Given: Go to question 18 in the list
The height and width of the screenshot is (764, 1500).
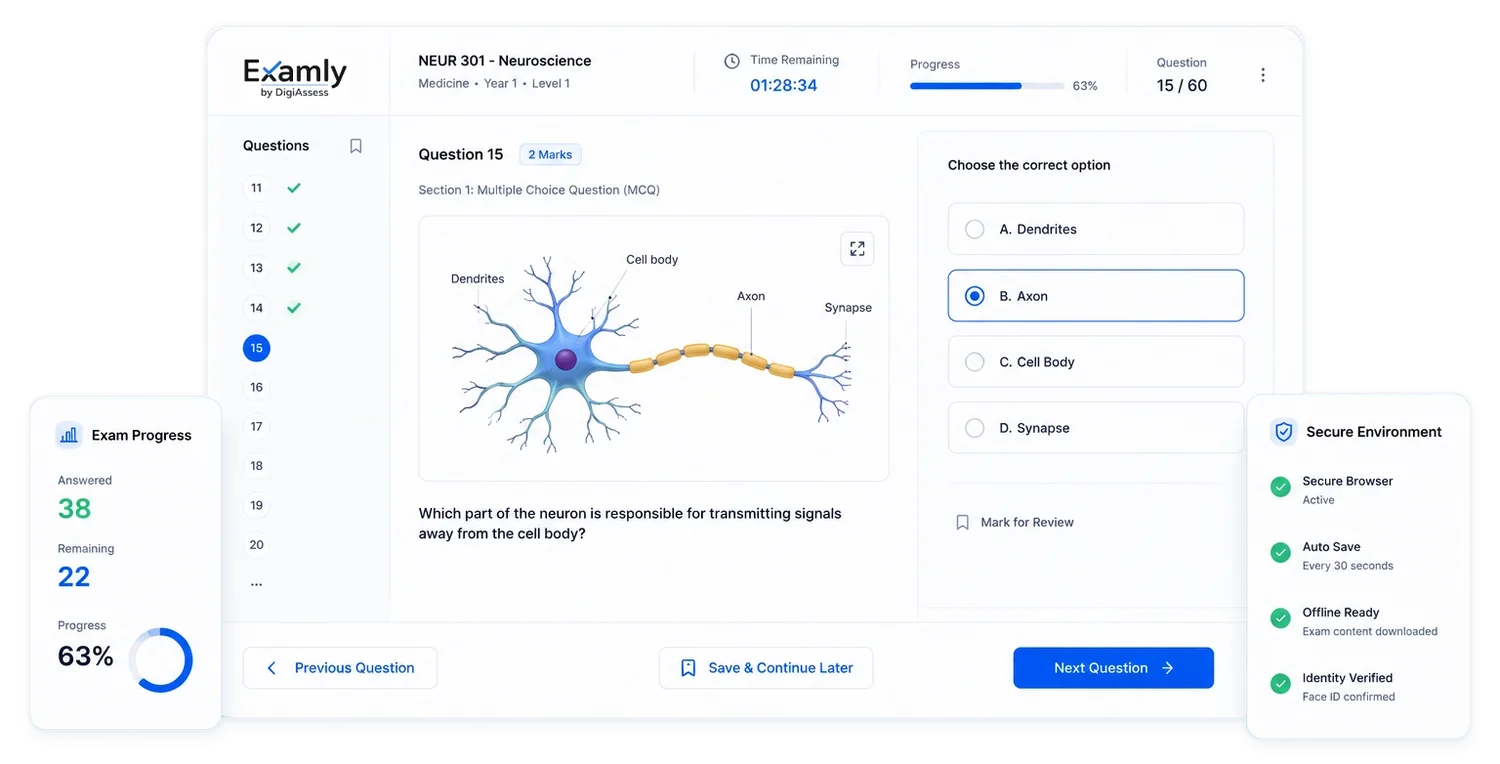Looking at the screenshot, I should (x=257, y=466).
